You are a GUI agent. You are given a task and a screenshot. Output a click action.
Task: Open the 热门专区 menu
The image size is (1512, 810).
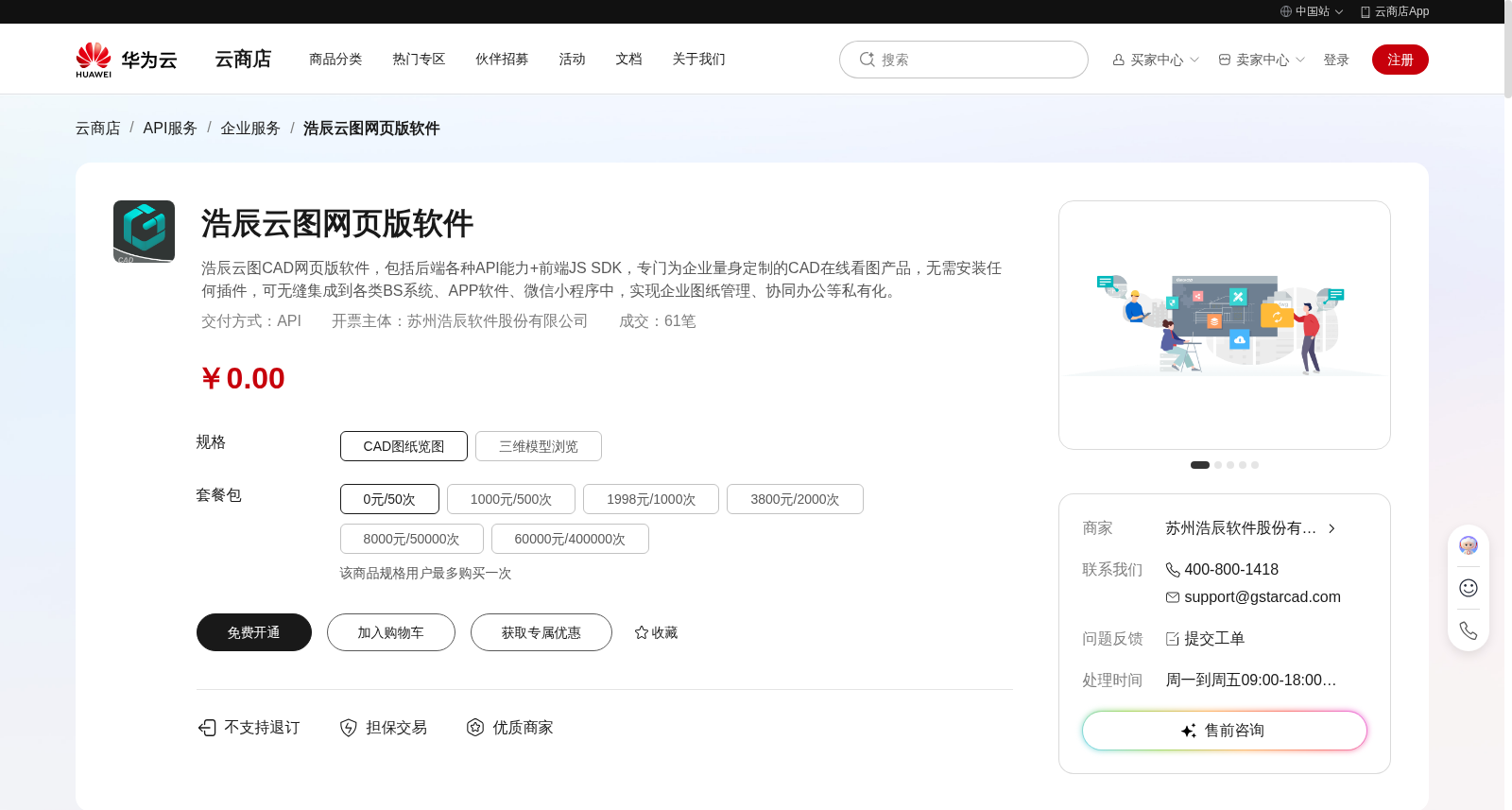pos(419,59)
